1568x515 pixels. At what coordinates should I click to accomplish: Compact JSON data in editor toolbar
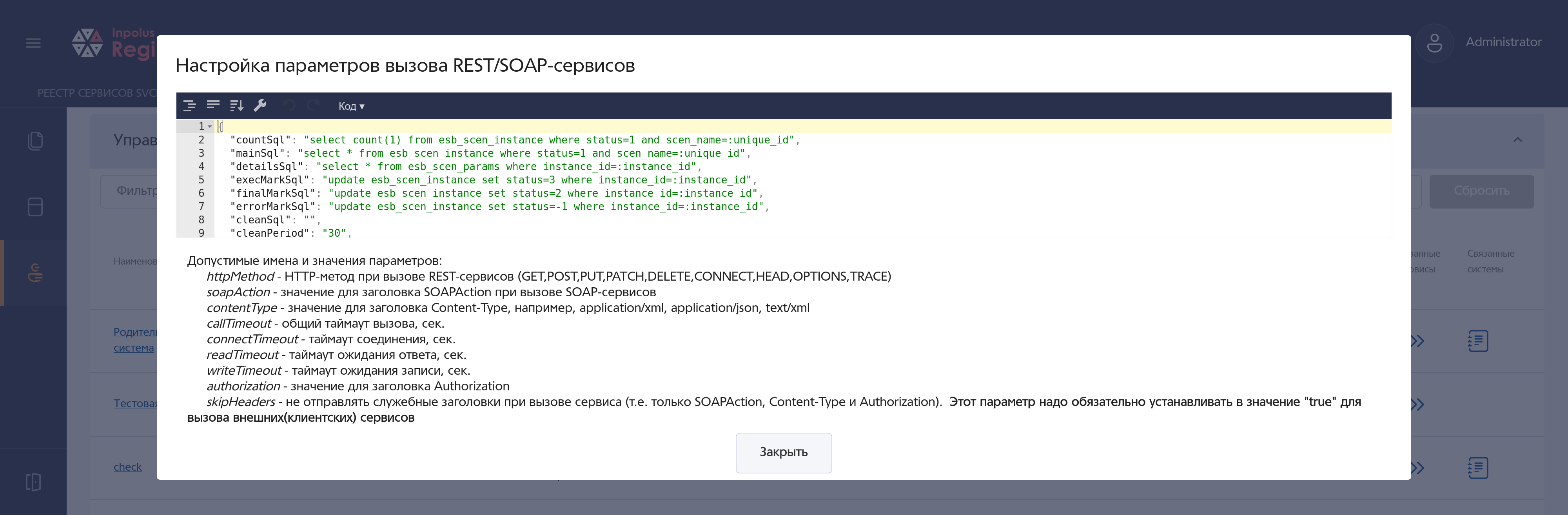(x=213, y=106)
